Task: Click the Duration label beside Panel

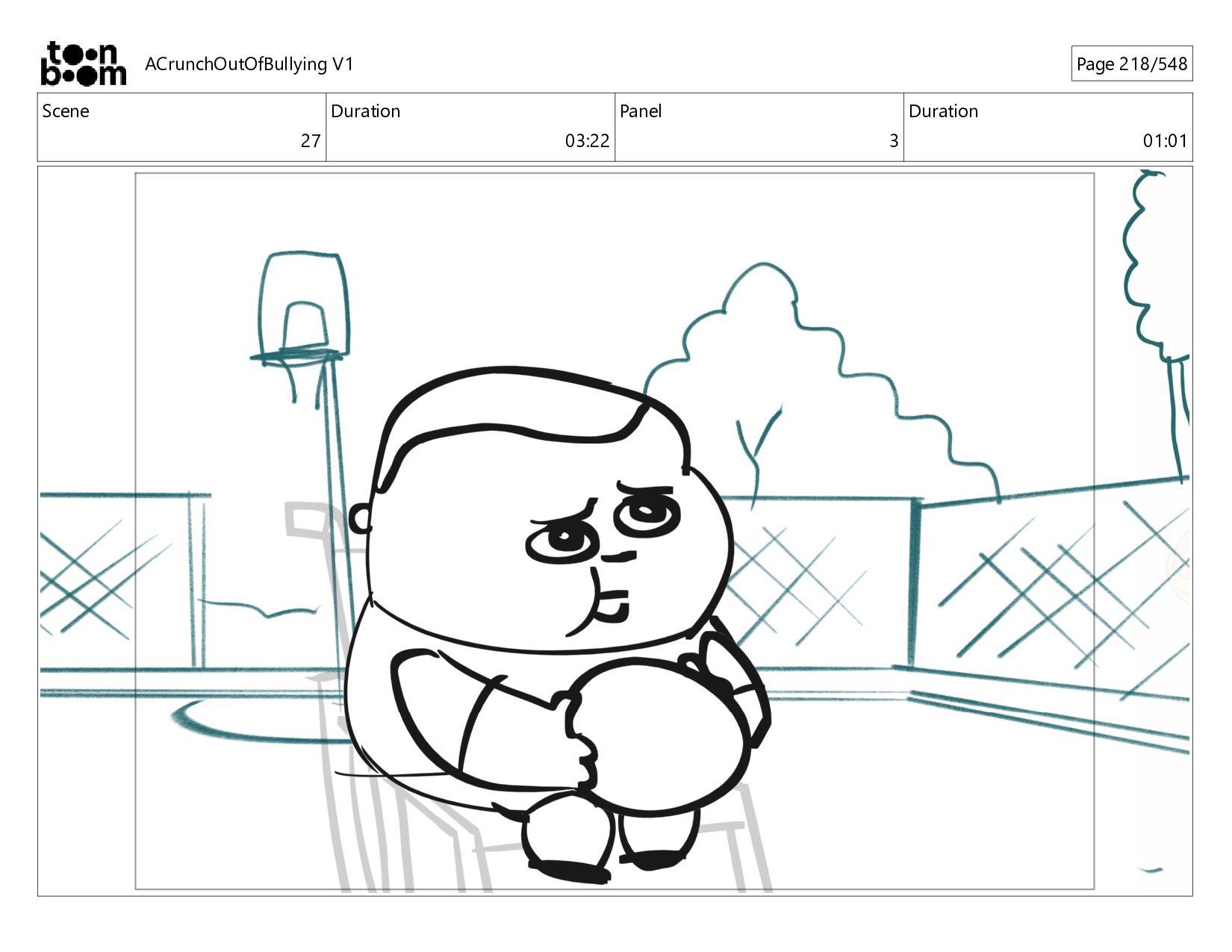Action: [943, 111]
